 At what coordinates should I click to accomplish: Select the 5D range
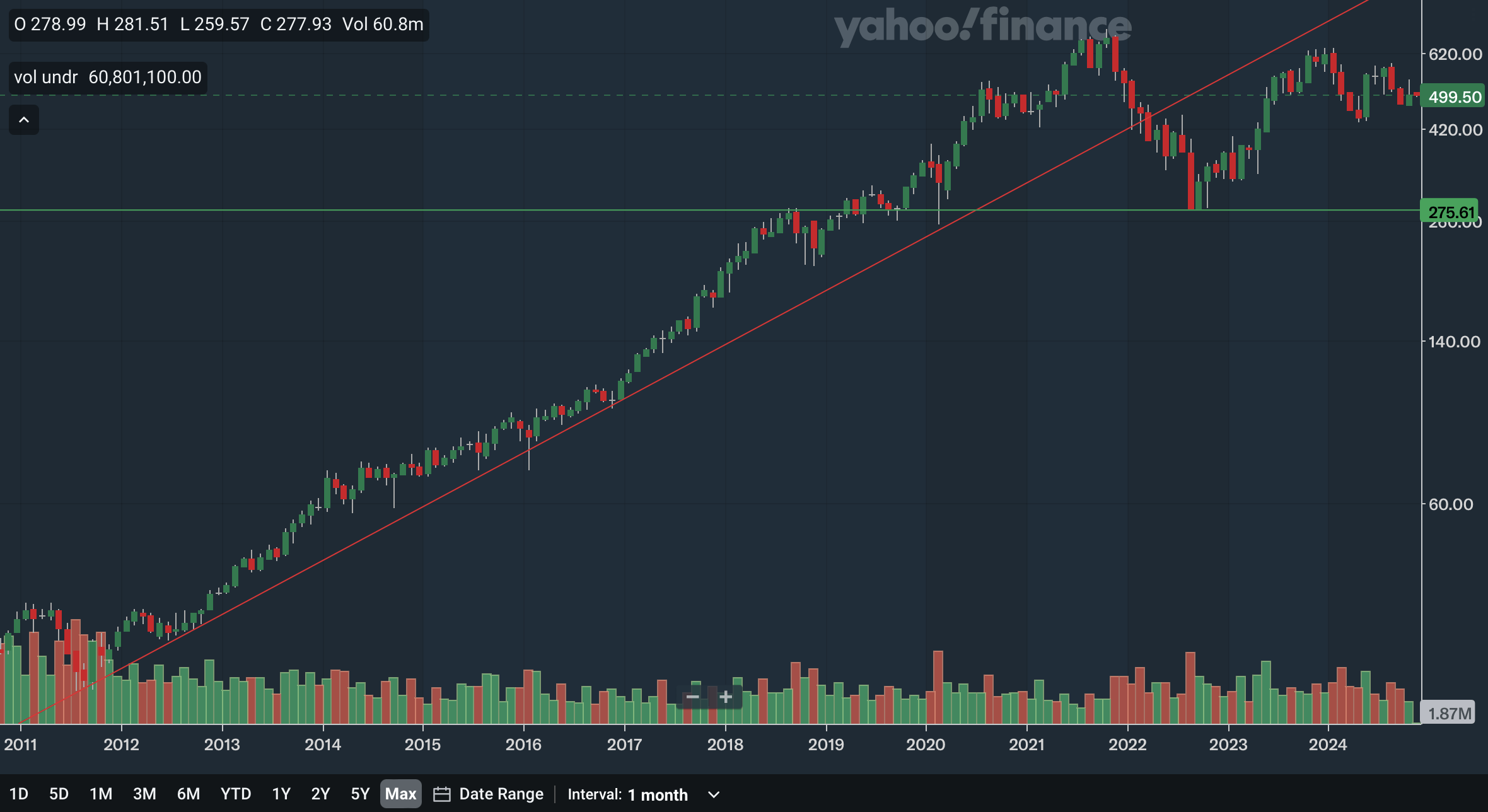point(59,794)
